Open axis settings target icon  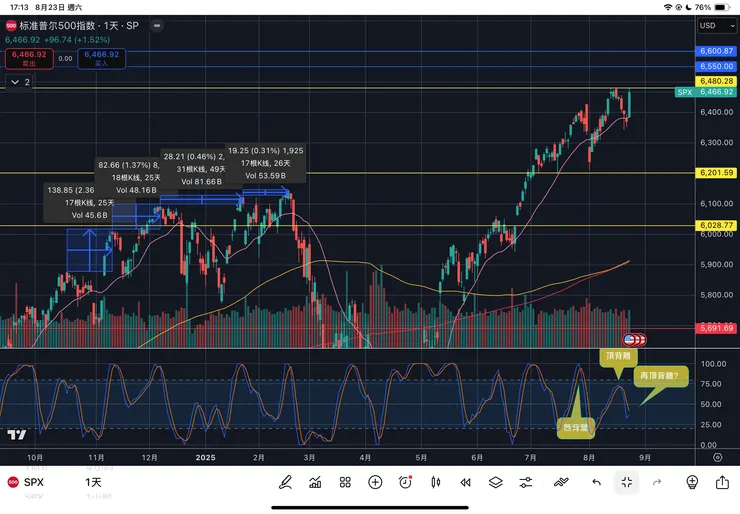coord(718,457)
